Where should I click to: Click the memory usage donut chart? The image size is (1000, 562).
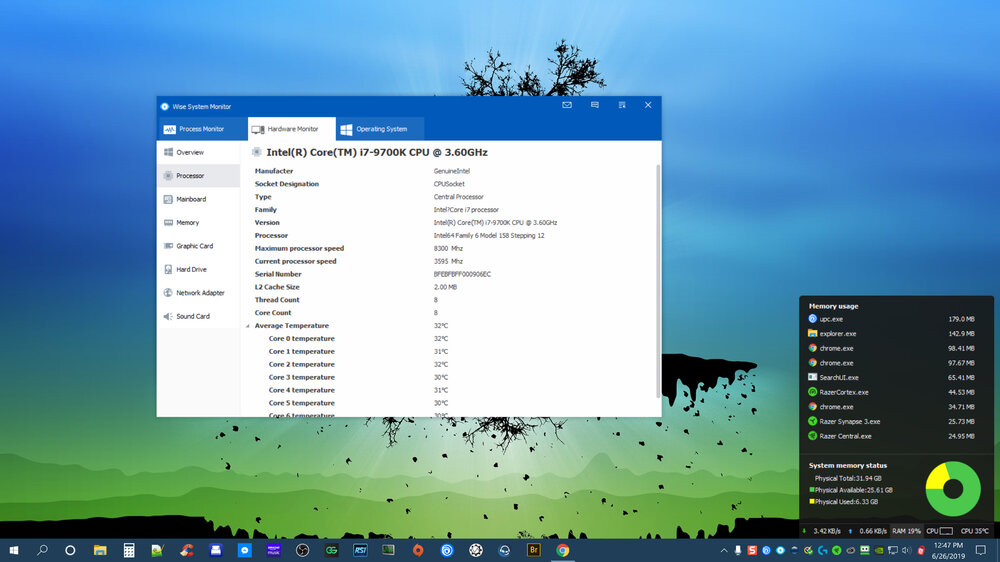coord(953,489)
